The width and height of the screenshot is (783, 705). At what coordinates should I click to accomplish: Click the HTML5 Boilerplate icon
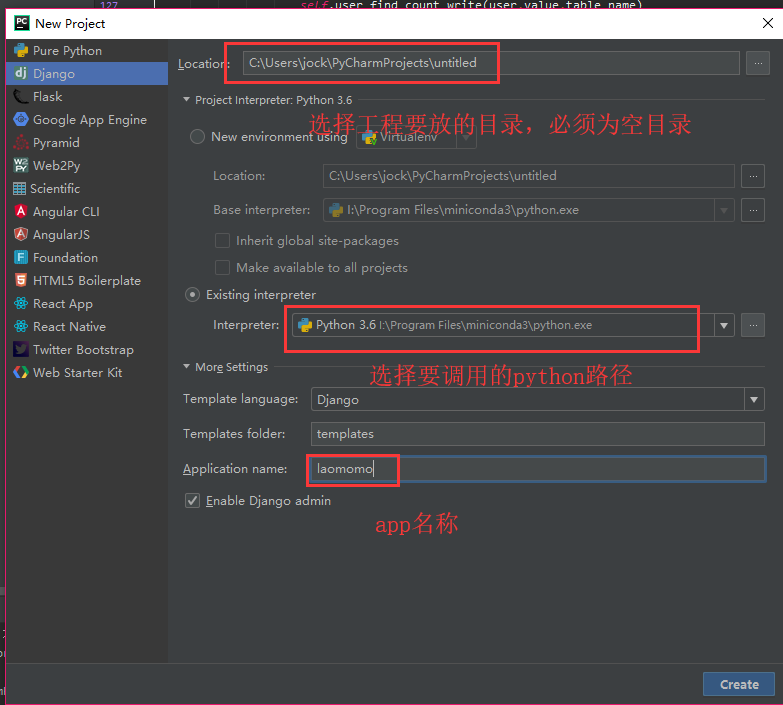tap(20, 280)
